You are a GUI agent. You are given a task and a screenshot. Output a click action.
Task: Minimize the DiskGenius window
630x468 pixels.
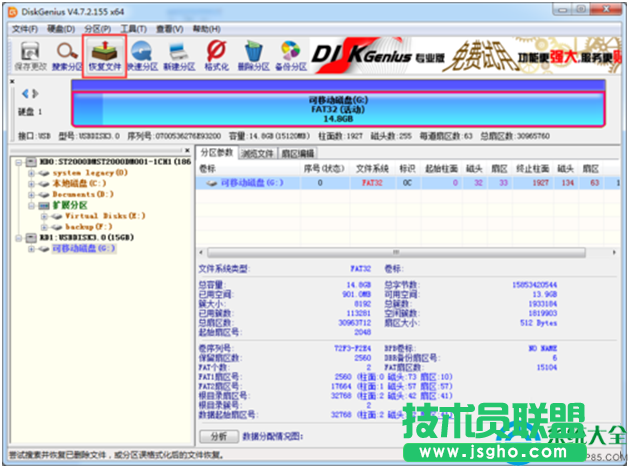point(562,10)
